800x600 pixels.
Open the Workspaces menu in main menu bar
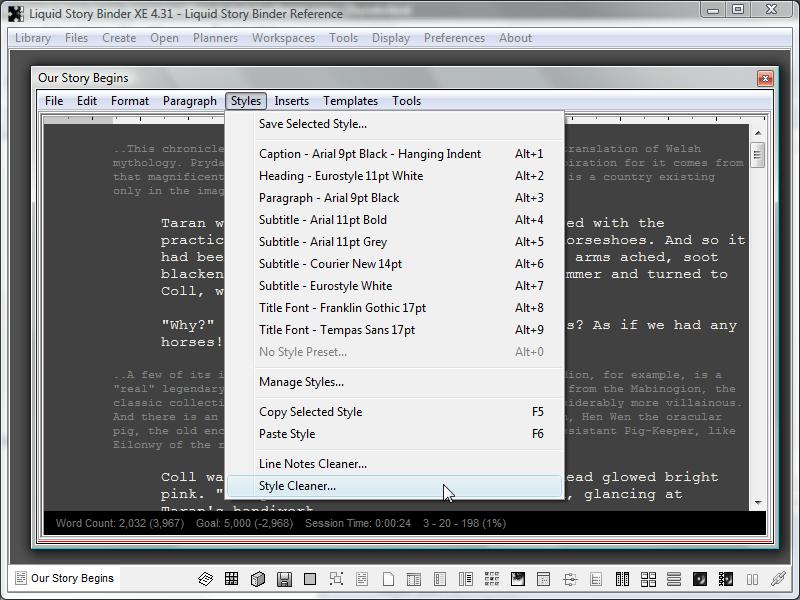283,38
